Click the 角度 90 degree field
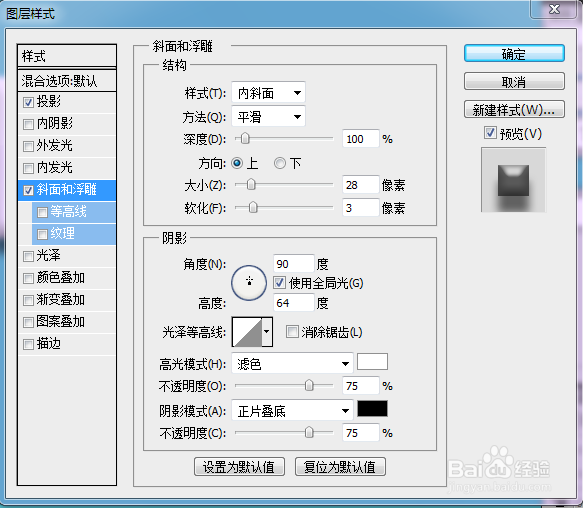This screenshot has height=508, width=583. pyautogui.click(x=293, y=264)
